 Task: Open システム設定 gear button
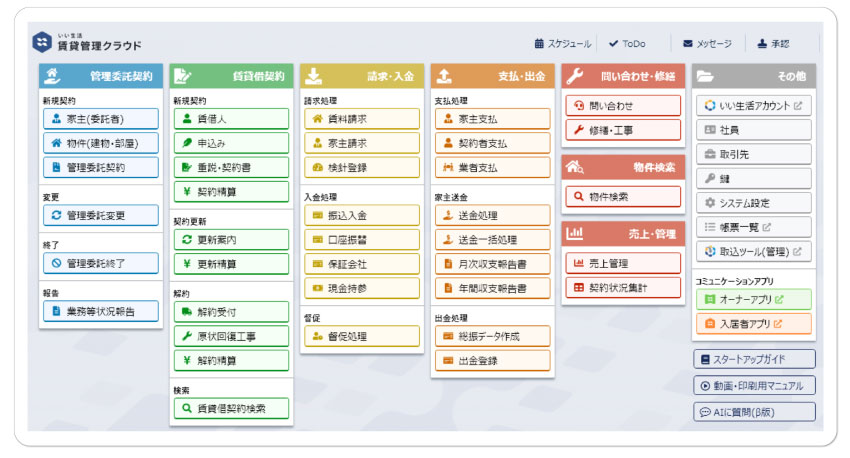pos(754,203)
